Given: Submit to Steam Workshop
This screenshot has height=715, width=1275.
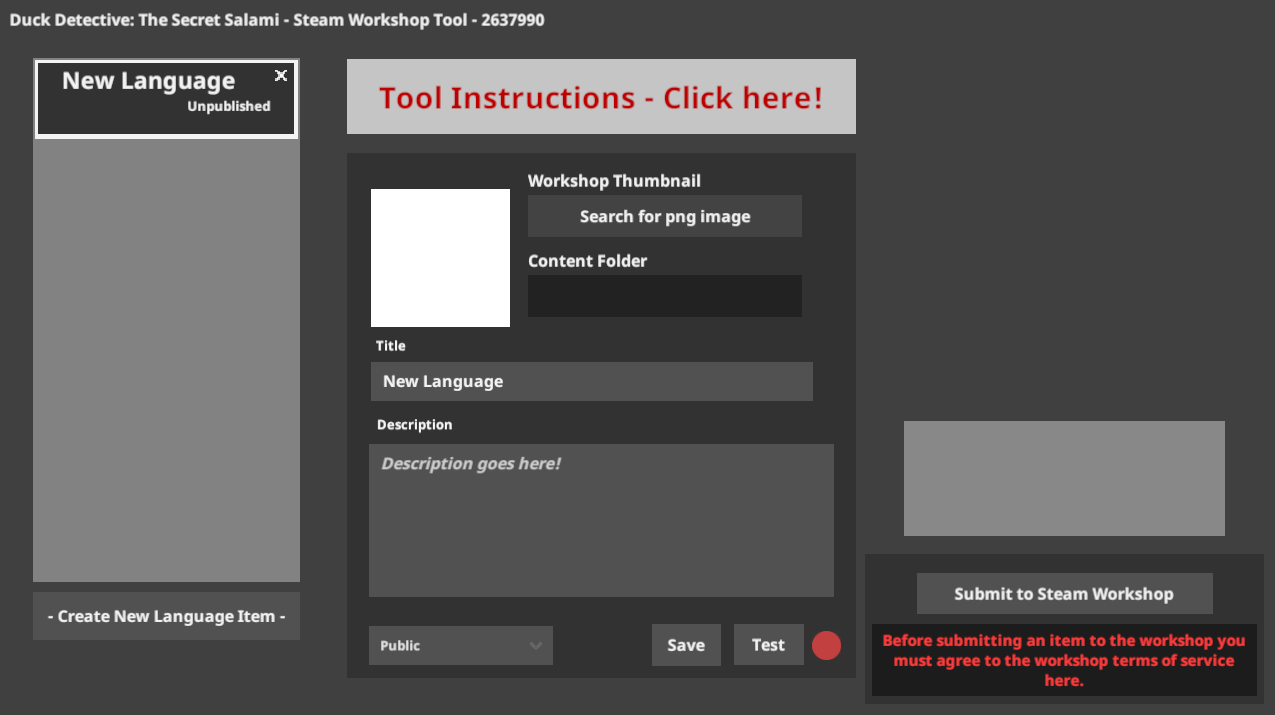Looking at the screenshot, I should tap(1064, 594).
